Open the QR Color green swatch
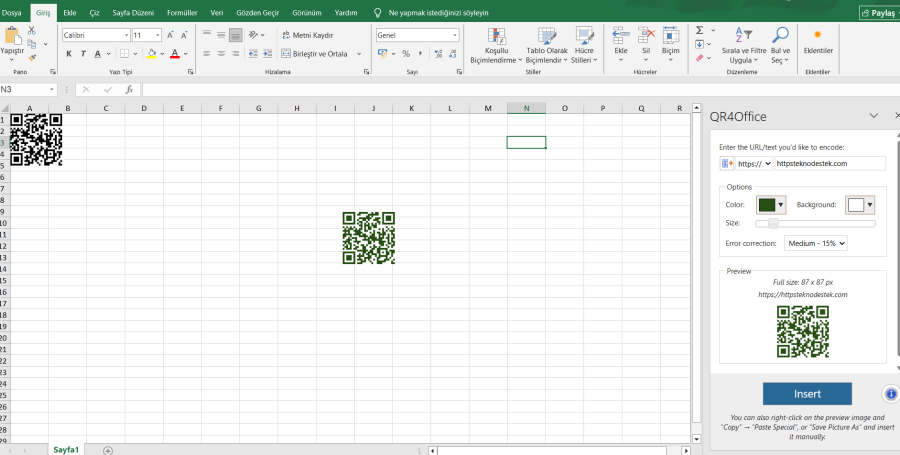 pyautogui.click(x=771, y=205)
